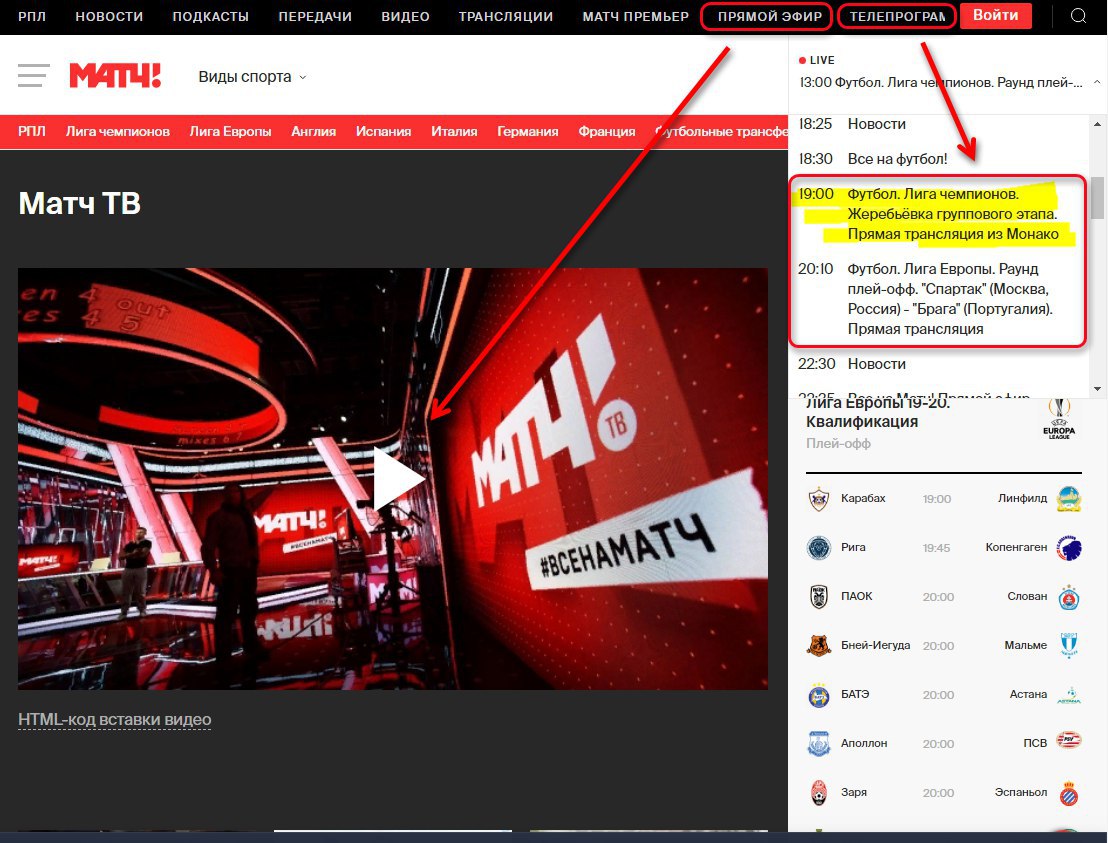The image size is (1108, 843).
Task: Click the Эспаньол team crest
Action: coord(1069,793)
